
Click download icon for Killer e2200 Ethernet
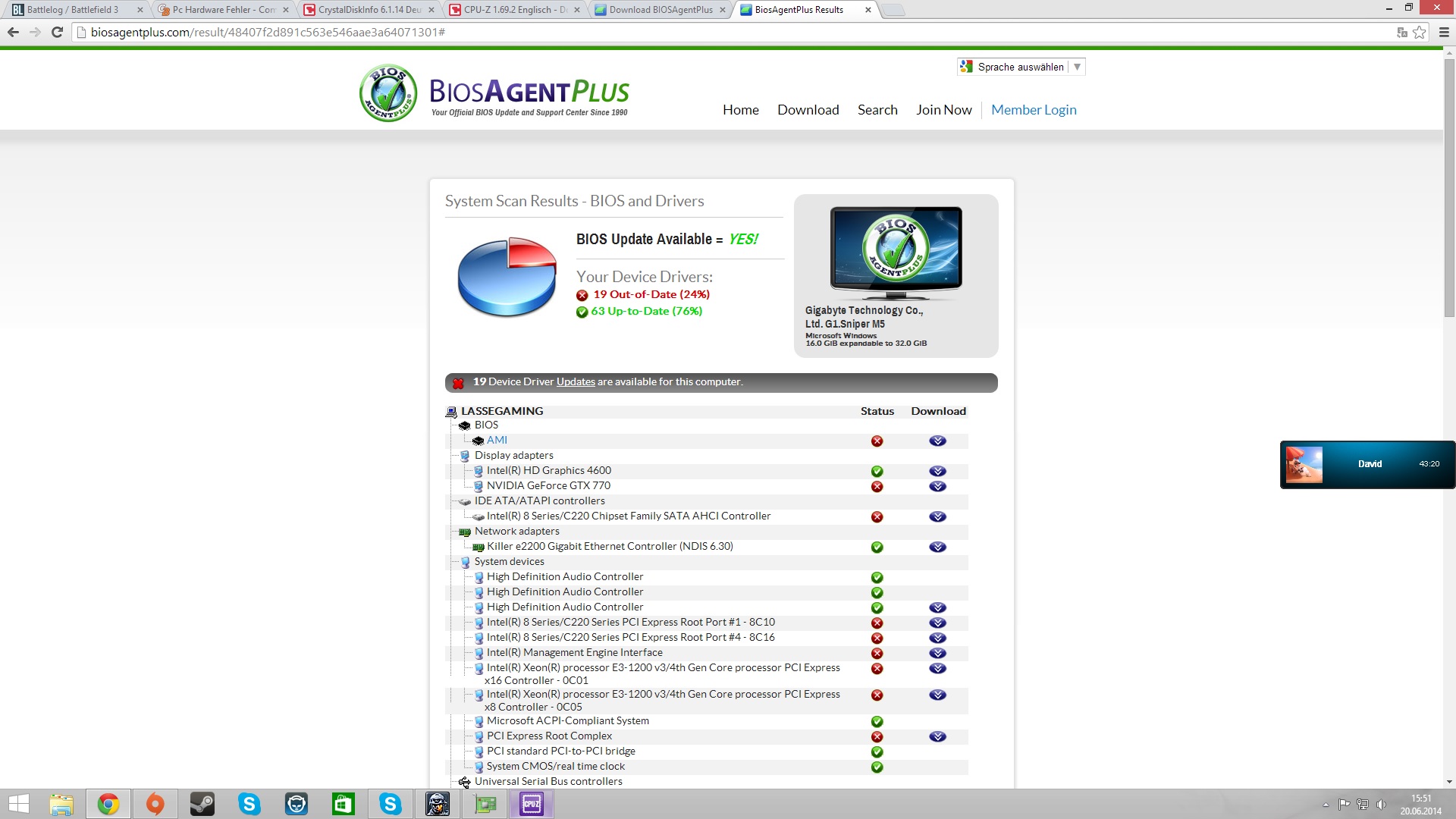tap(937, 547)
